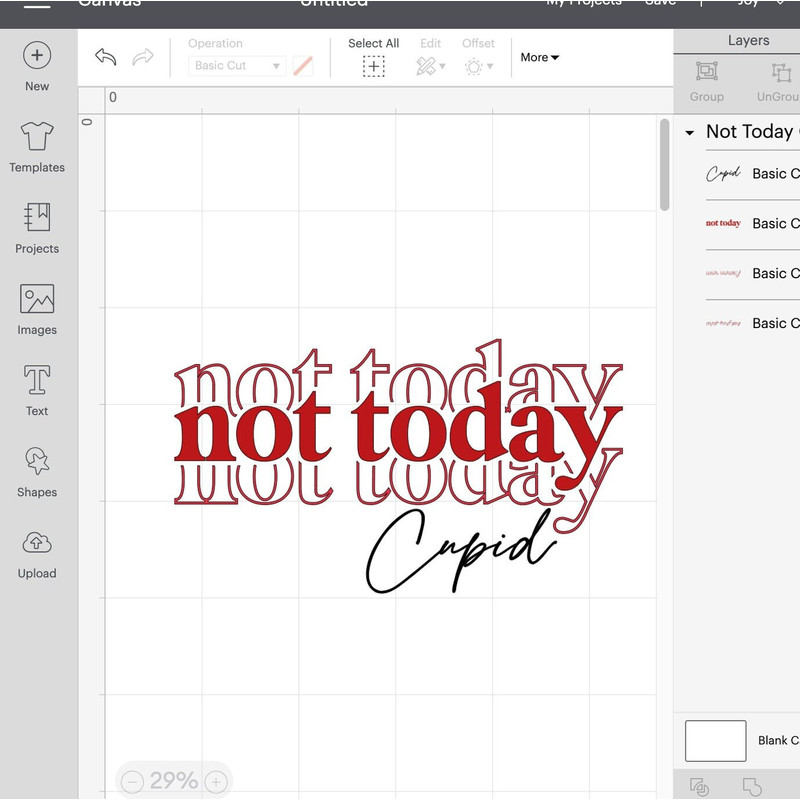The width and height of the screenshot is (800, 800).
Task: Click the Select All icon
Action: [x=373, y=66]
